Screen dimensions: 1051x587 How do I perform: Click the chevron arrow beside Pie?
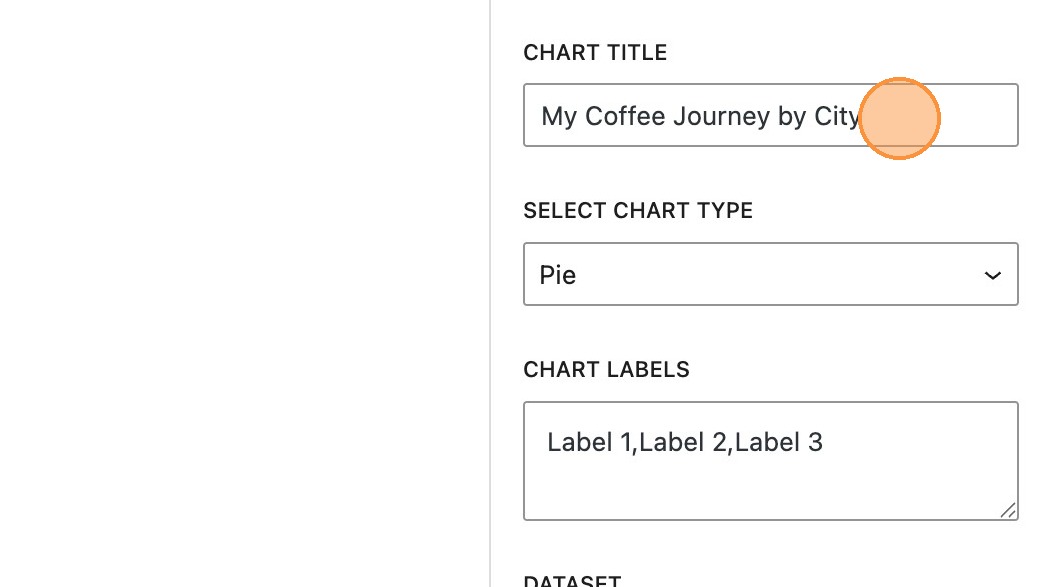coord(992,275)
